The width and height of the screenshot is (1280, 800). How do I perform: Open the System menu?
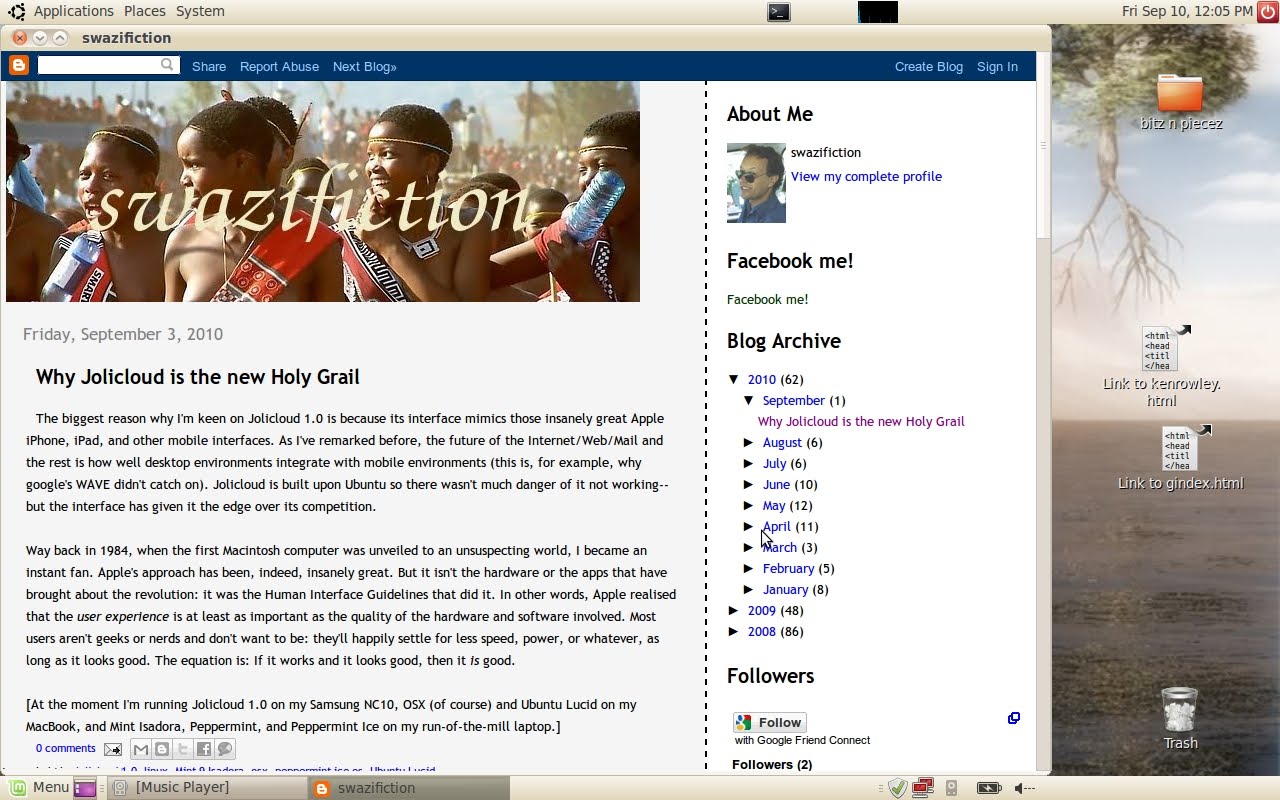click(200, 11)
